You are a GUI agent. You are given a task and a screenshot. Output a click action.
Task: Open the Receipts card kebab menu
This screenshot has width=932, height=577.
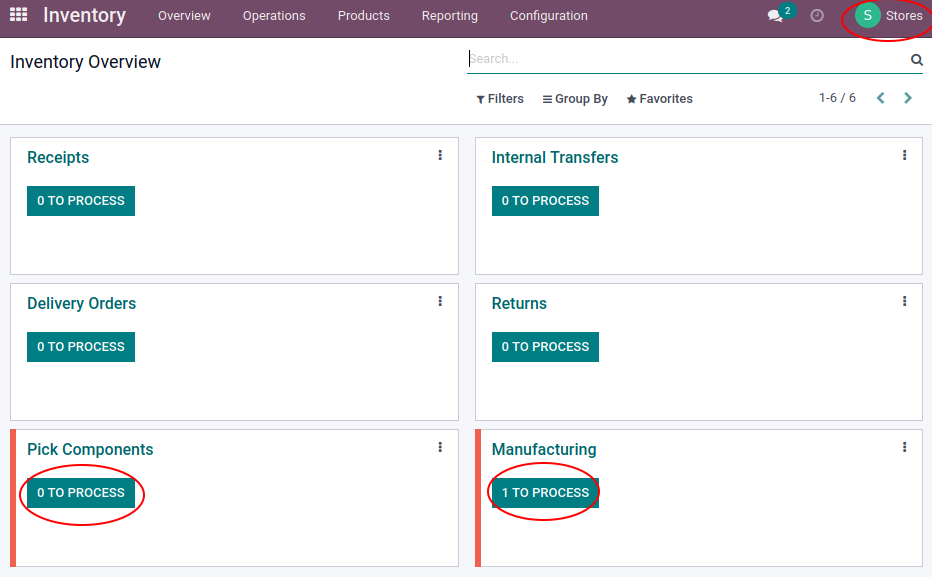click(x=440, y=155)
